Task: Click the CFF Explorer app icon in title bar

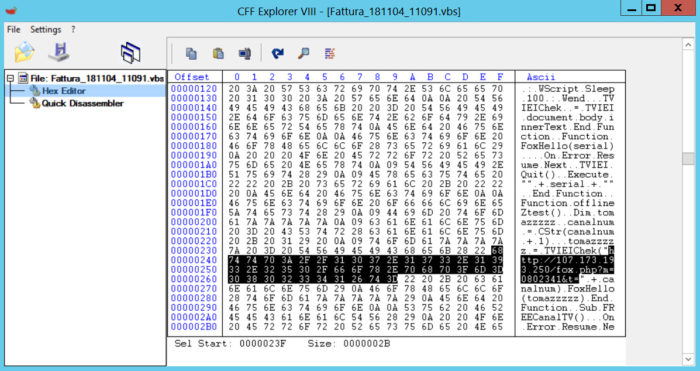Action: (x=12, y=10)
